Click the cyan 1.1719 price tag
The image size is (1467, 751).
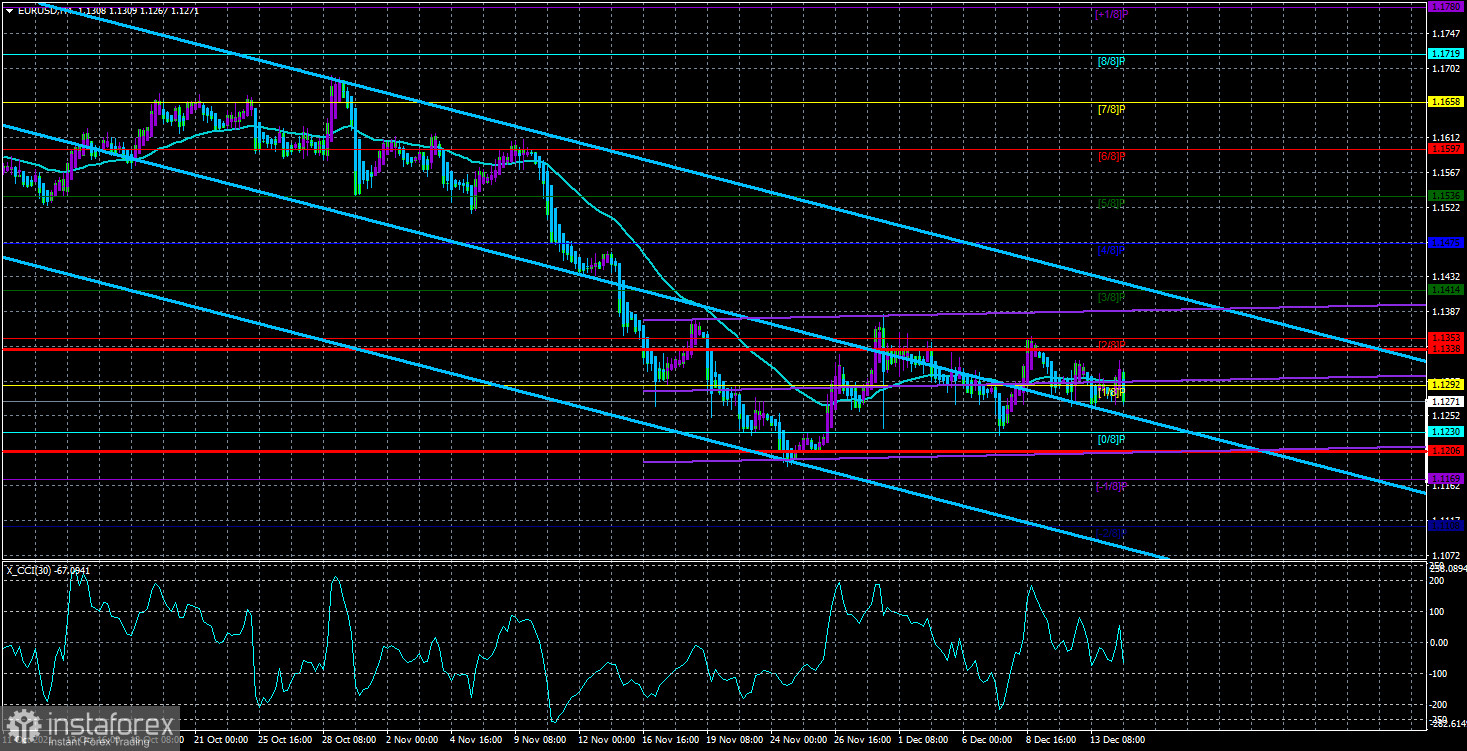(x=1447, y=54)
